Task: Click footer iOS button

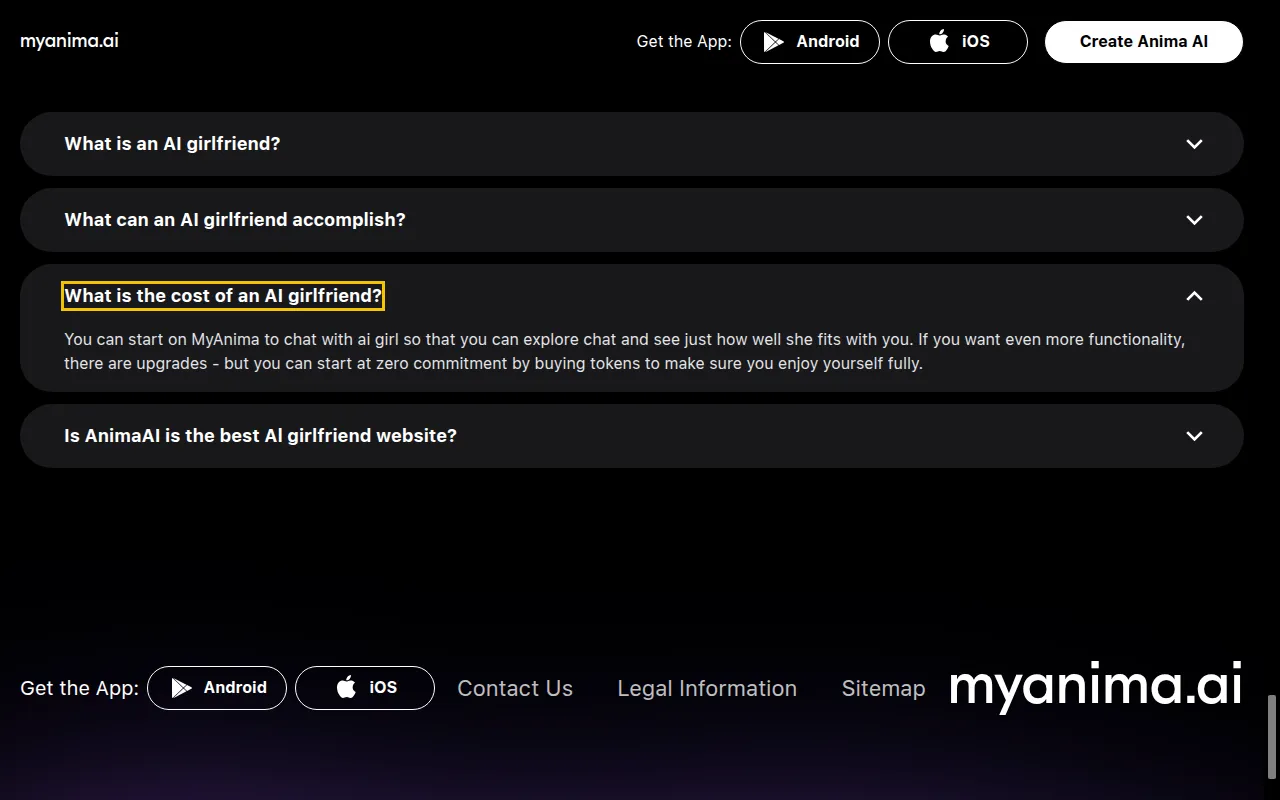Action: (365, 688)
